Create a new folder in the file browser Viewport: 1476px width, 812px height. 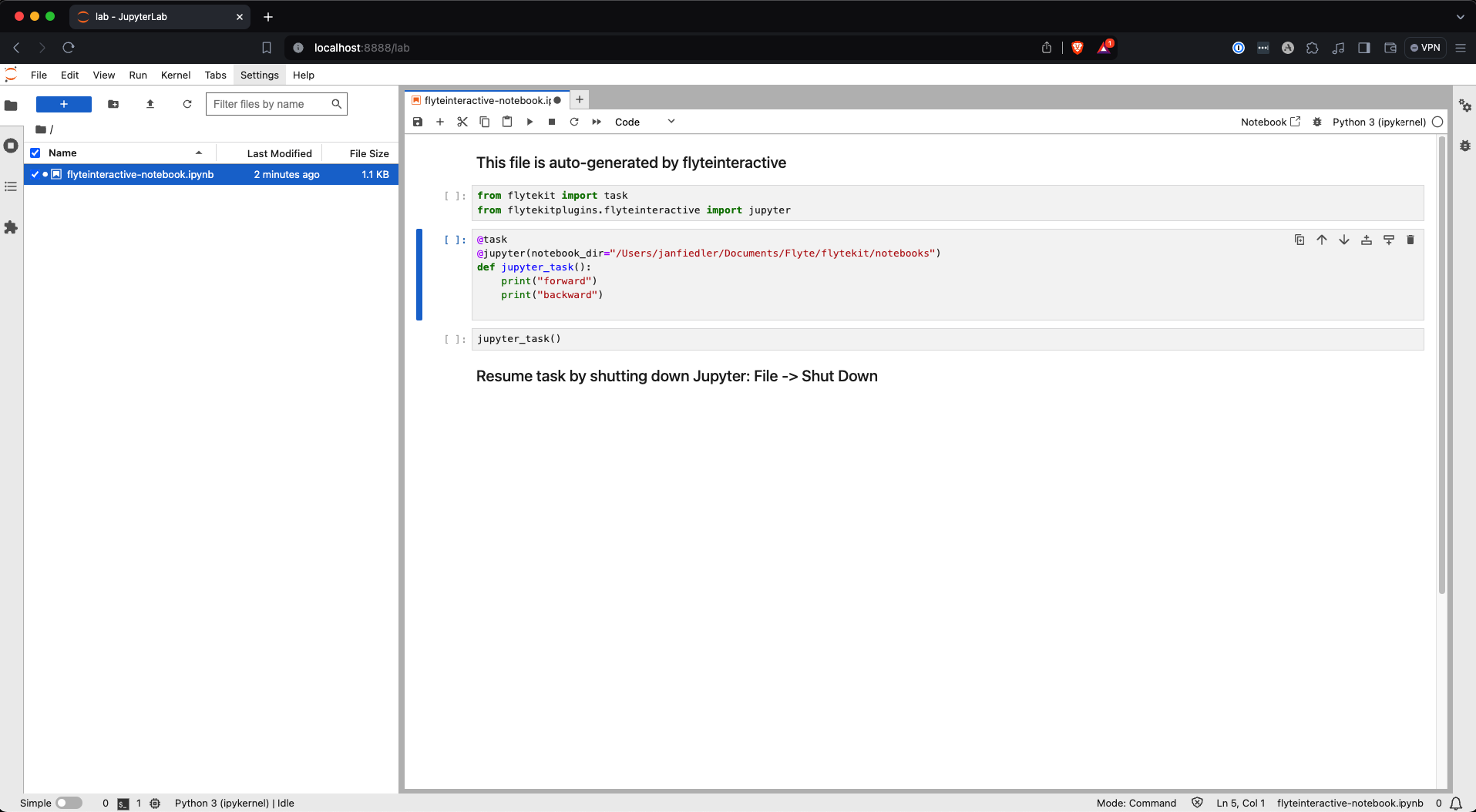tap(113, 104)
